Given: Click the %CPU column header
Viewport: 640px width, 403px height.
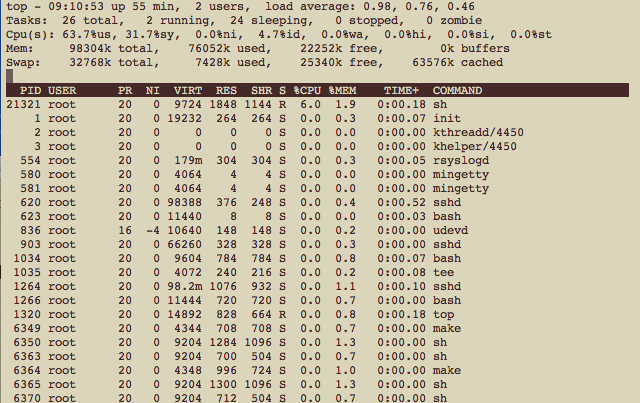Looking at the screenshot, I should click(310, 90).
